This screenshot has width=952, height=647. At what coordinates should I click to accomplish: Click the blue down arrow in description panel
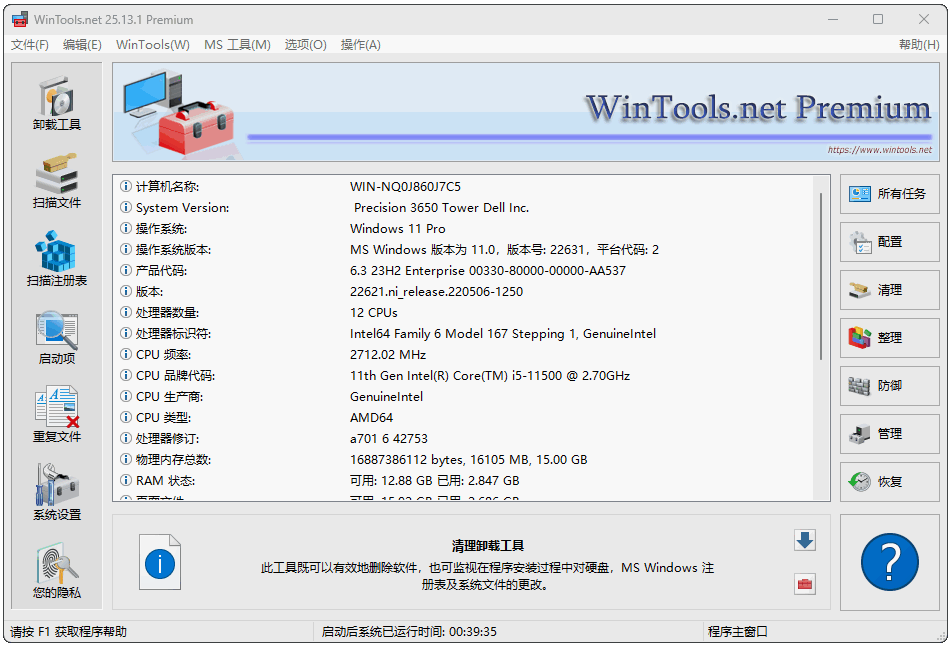[804, 541]
